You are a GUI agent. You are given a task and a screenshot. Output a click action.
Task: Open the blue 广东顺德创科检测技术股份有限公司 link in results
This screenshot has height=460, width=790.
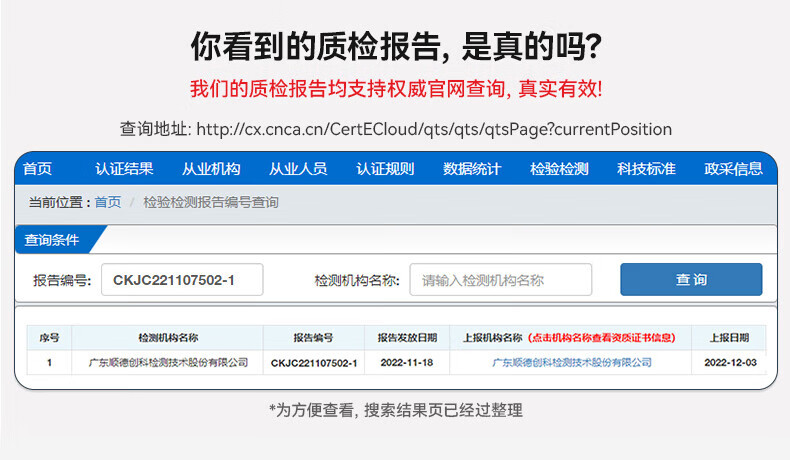(572, 362)
